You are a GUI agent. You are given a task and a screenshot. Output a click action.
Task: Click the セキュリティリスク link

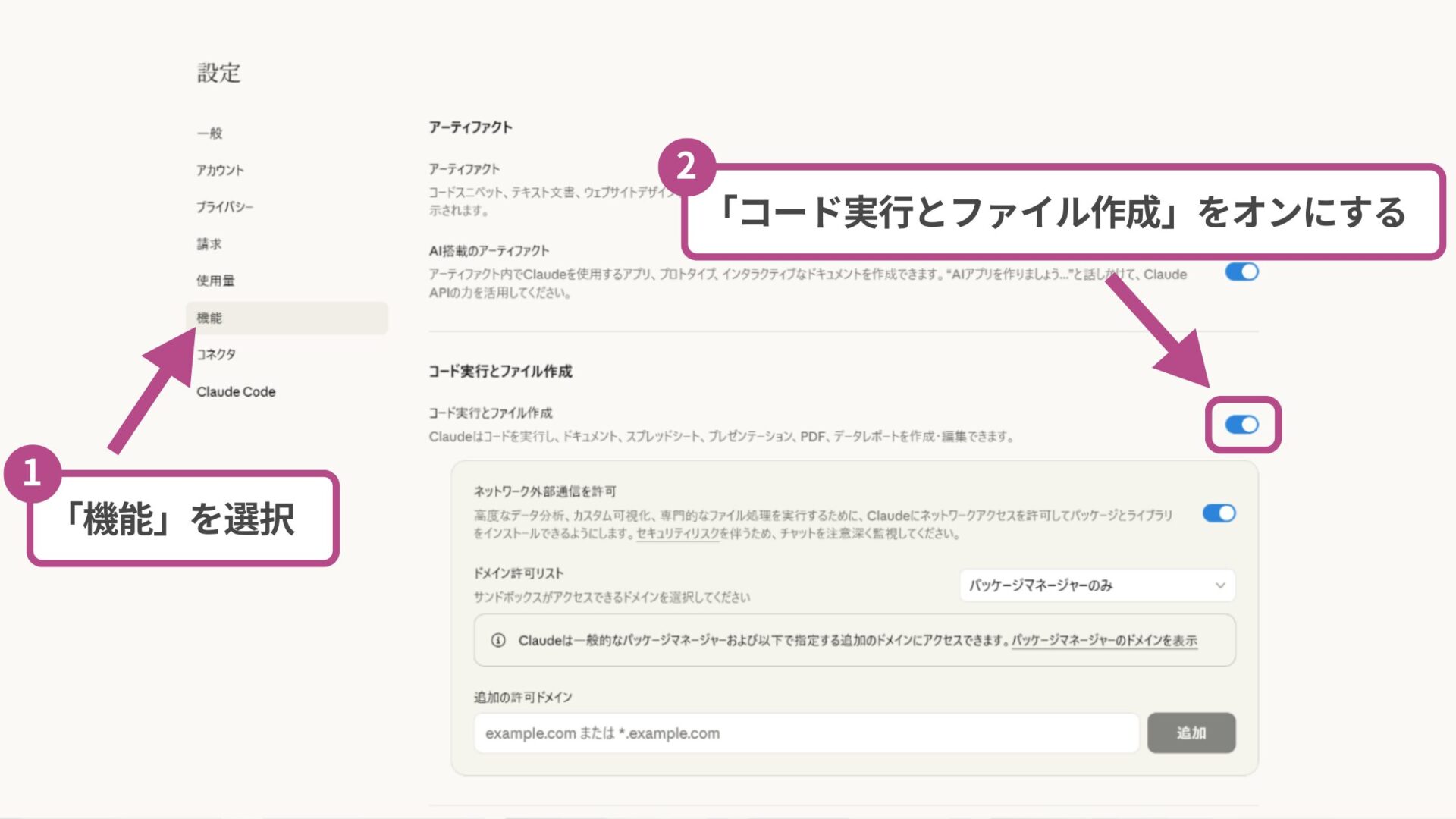coord(677,532)
